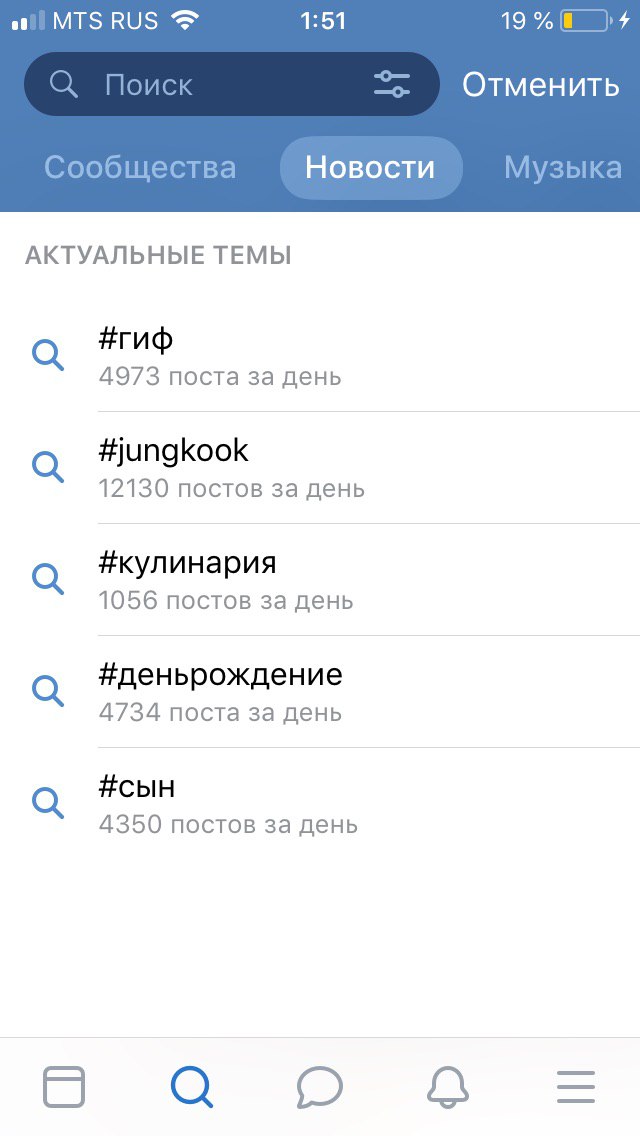Image resolution: width=640 pixels, height=1136 pixels.
Task: Tap magnifier icon beside #гиф
Action: (48, 355)
